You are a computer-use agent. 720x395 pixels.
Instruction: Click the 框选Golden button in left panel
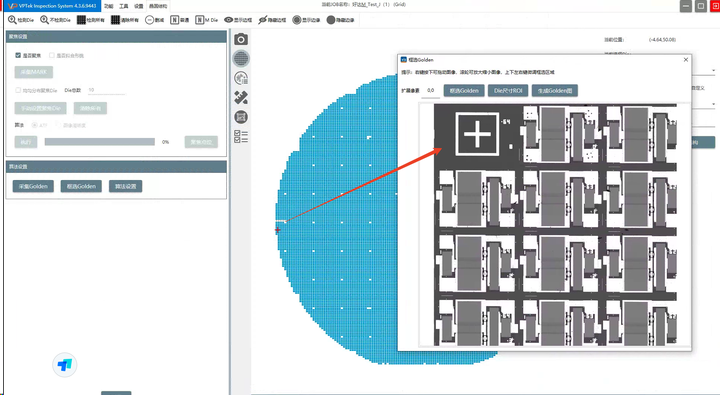tap(81, 186)
